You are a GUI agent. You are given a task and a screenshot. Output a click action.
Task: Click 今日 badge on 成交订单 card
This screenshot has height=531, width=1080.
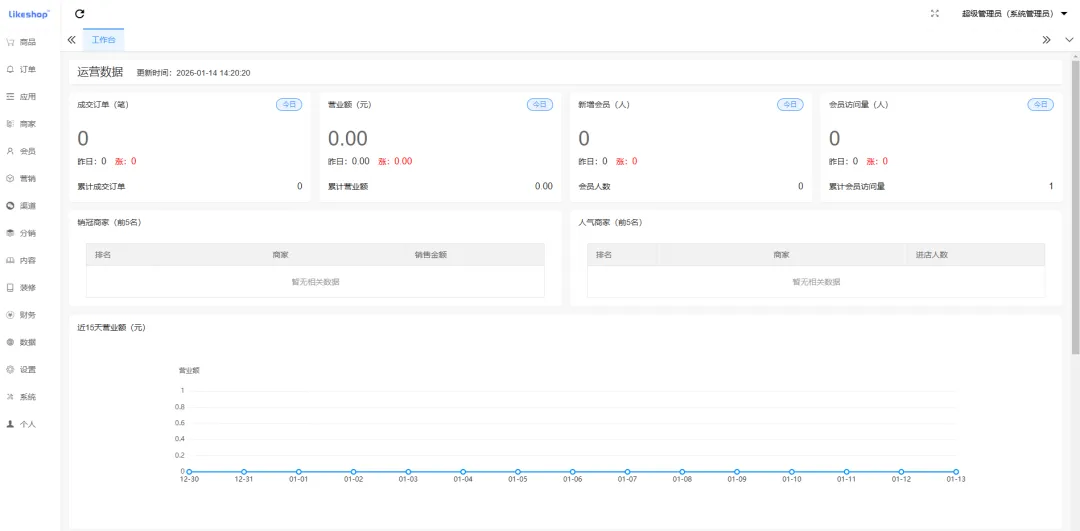(x=289, y=105)
